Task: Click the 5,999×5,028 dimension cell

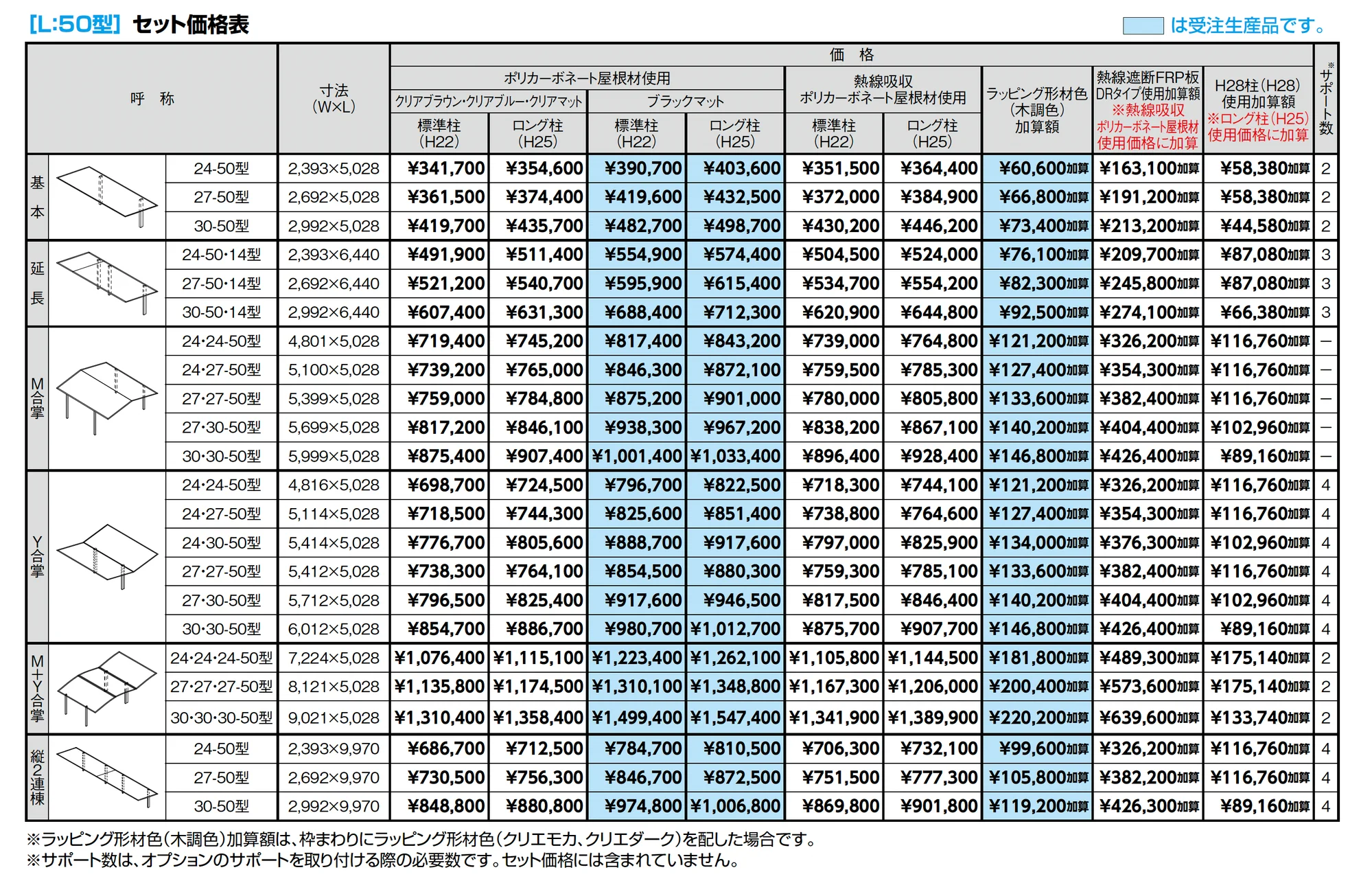Action: 334,456
